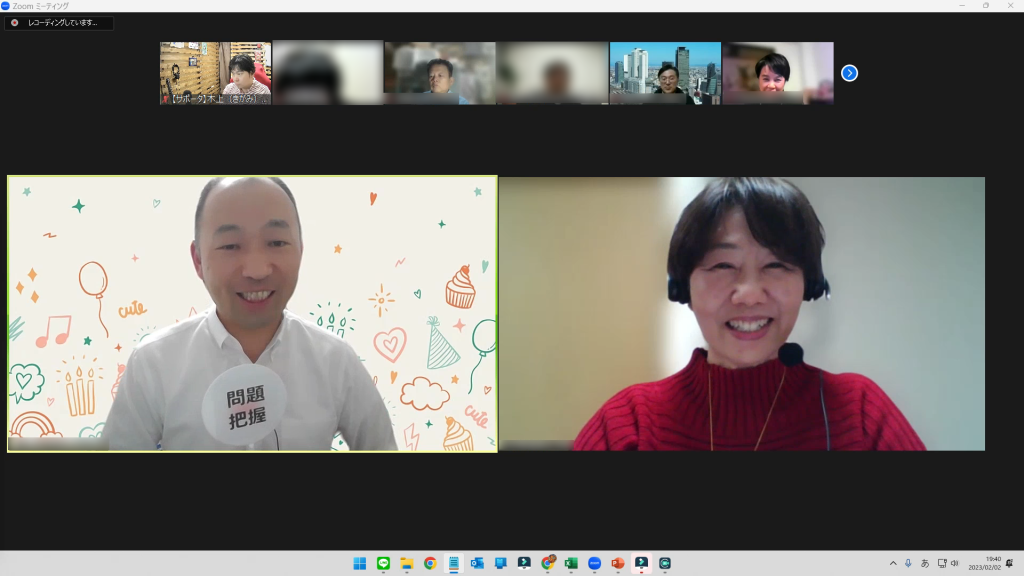Screen dimensions: 1024x576
Task: Select the thumbnail labeled 【サポータ】木上
Action: coord(215,73)
